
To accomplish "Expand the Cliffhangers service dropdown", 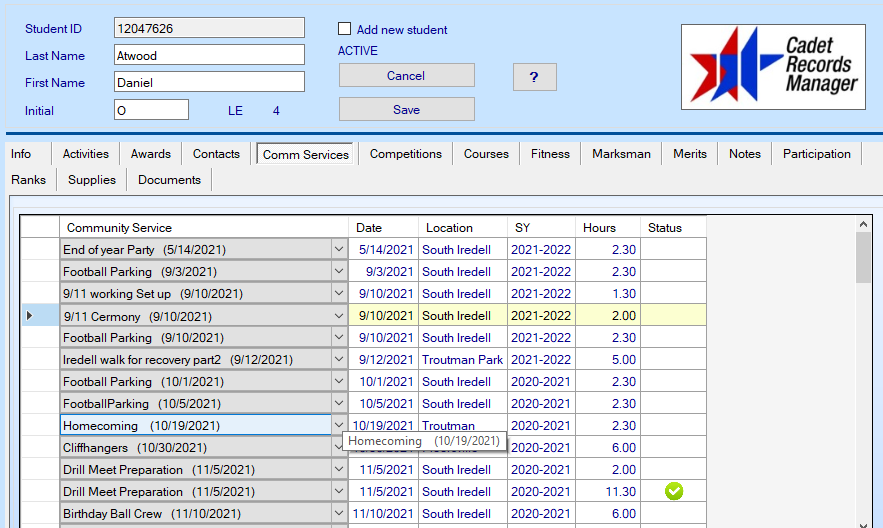I will click(339, 448).
